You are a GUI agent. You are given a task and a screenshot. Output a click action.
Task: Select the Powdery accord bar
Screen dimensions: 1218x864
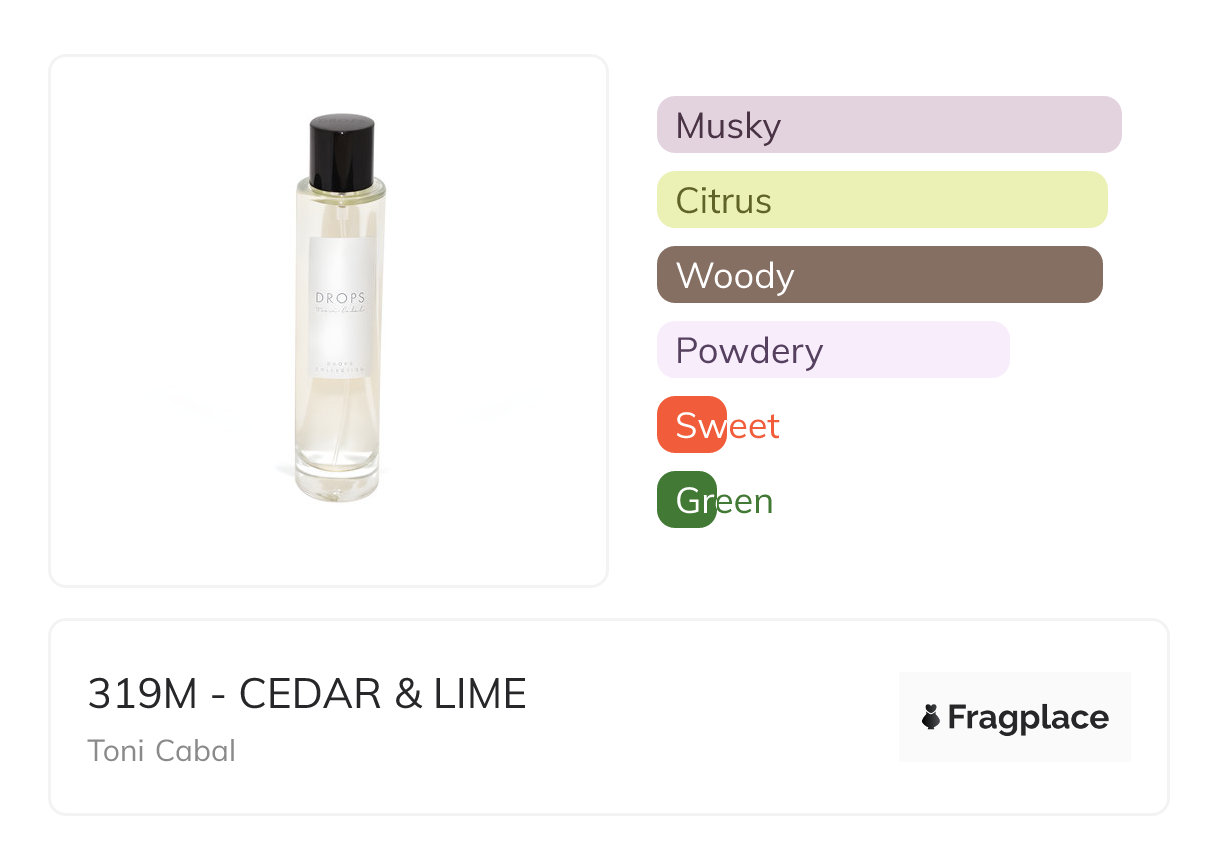(832, 350)
